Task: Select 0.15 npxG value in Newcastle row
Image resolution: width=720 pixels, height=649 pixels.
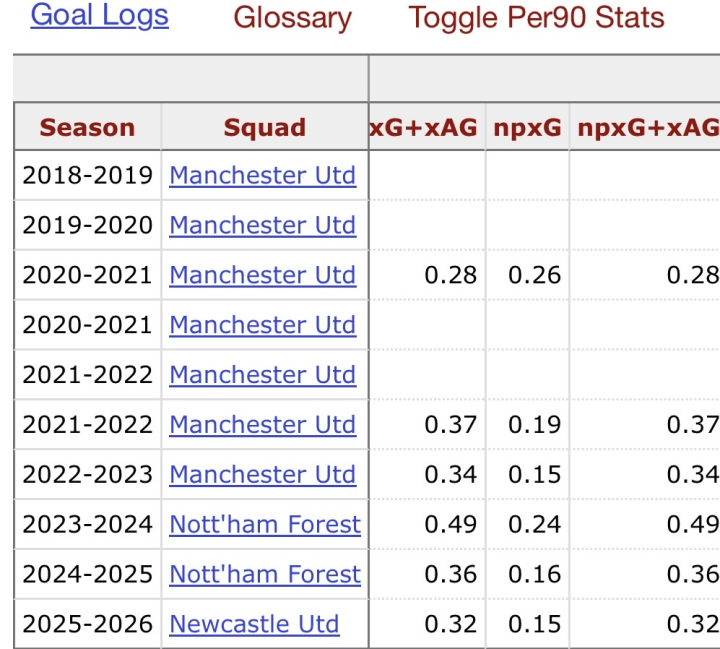Action: pos(534,624)
